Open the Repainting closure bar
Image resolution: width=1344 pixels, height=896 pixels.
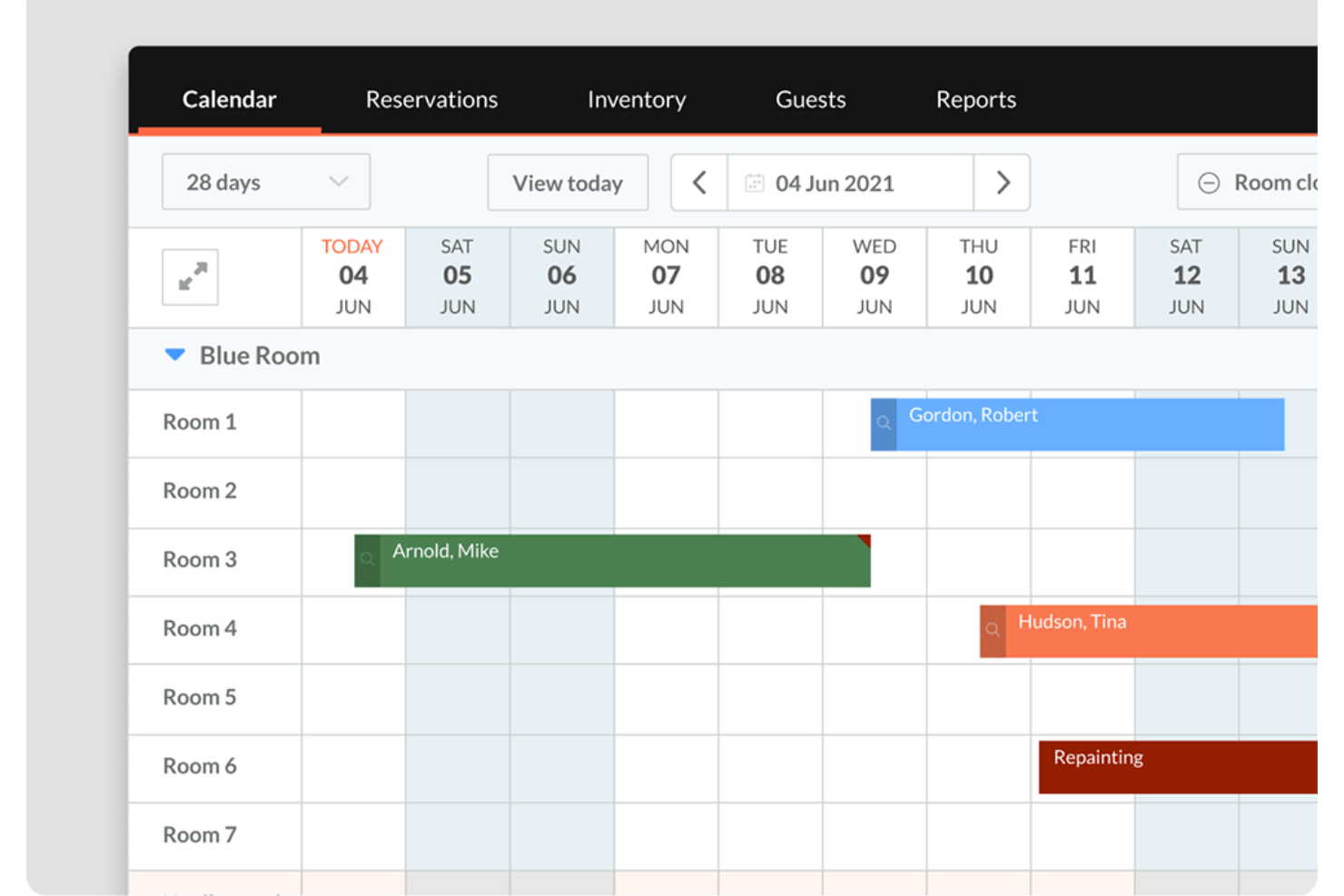1178,767
